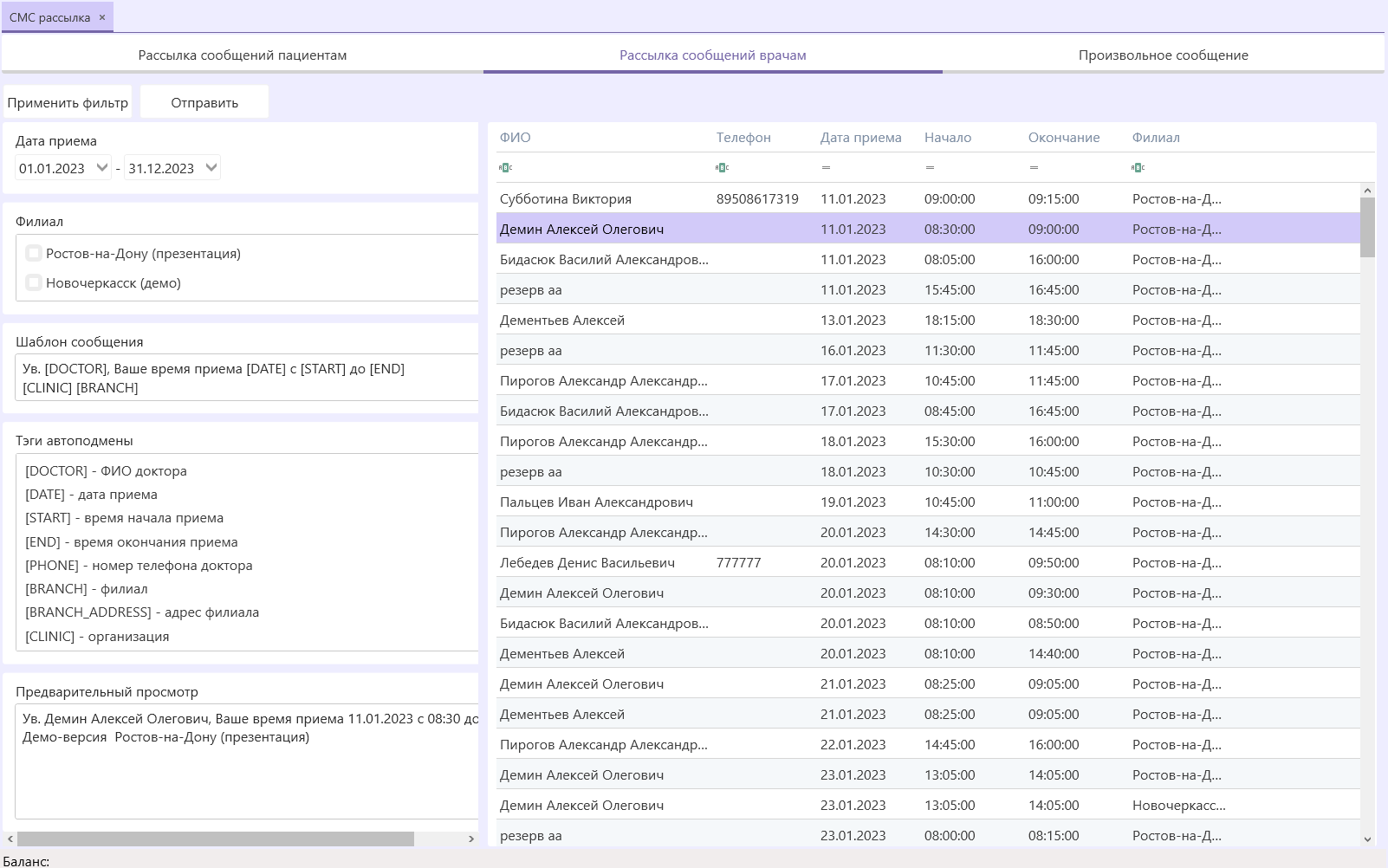This screenshot has width=1388, height=868.
Task: Sort by the Дата приема column header
Action: point(861,137)
